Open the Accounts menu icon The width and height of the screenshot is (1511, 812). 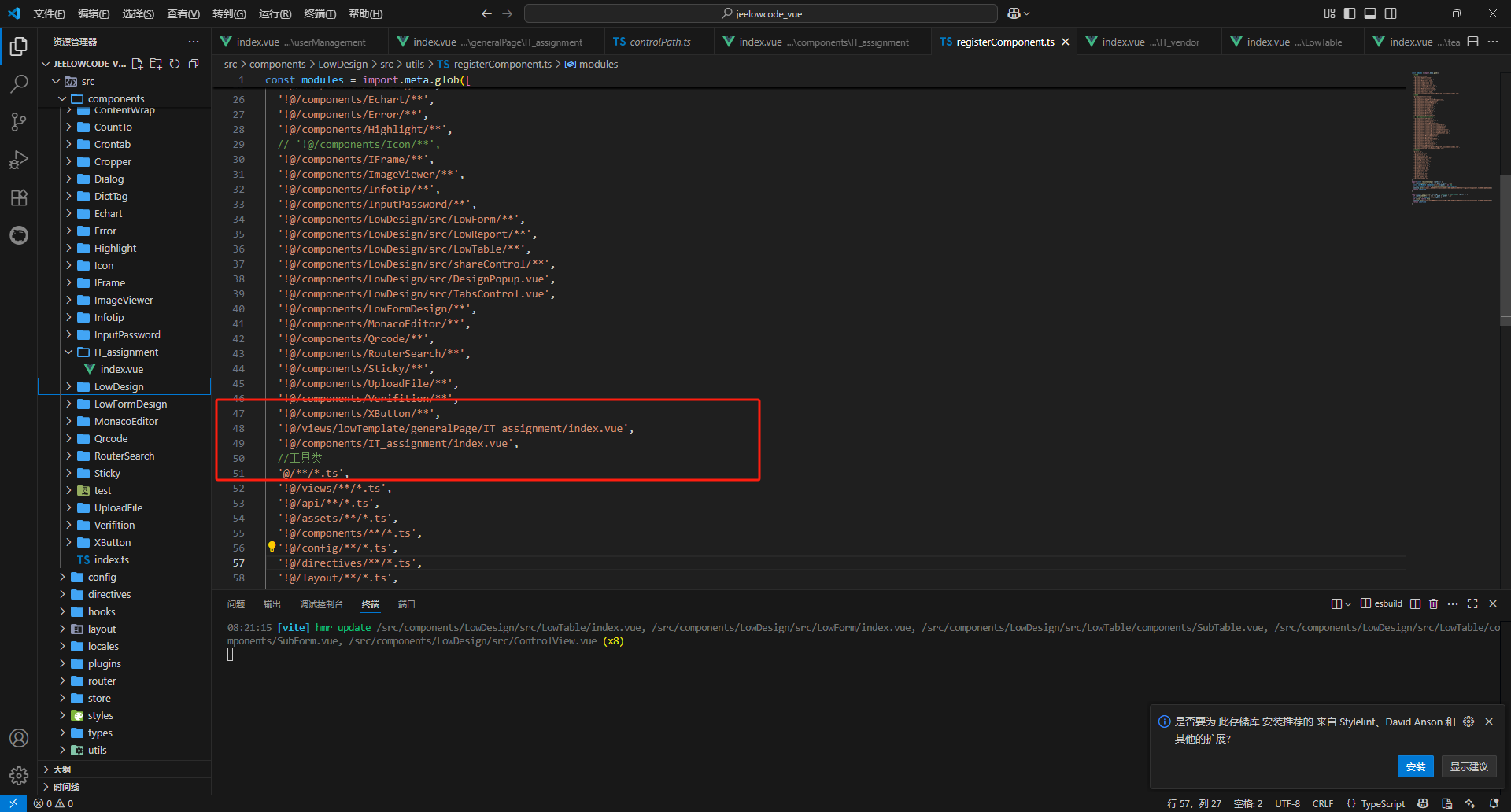pos(19,738)
